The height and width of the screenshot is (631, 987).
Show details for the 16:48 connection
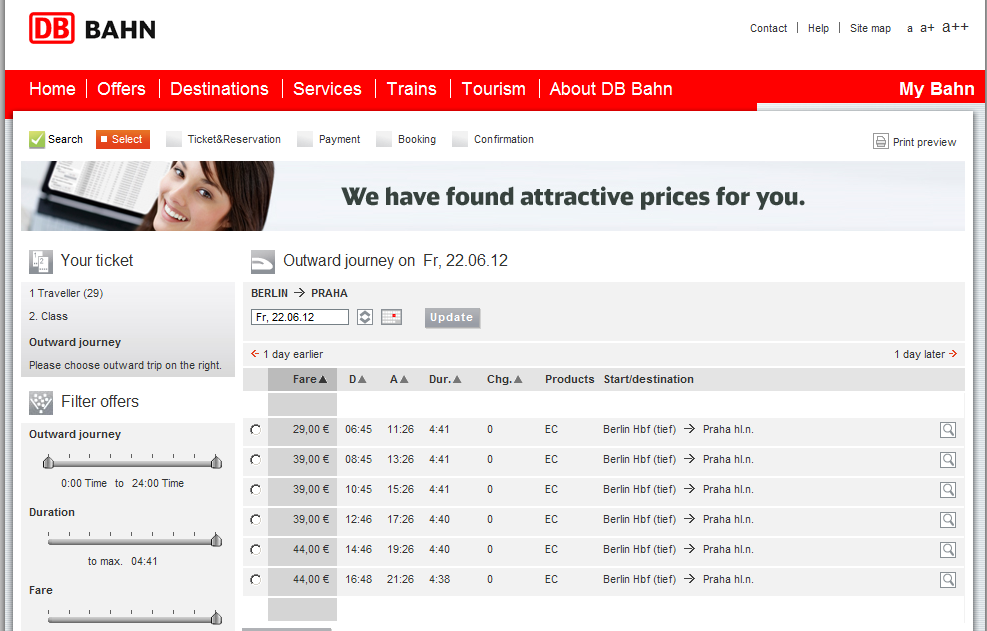[x=947, y=580]
